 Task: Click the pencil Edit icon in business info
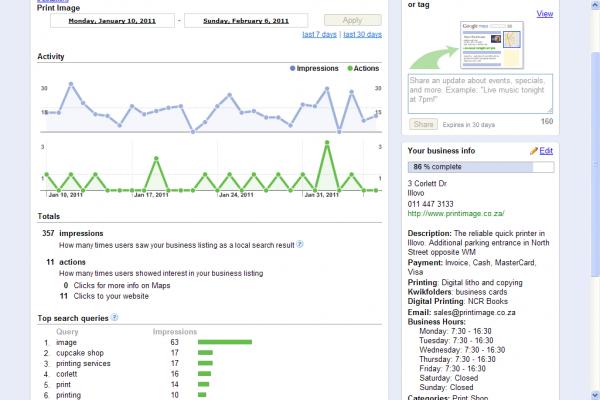pyautogui.click(x=533, y=150)
